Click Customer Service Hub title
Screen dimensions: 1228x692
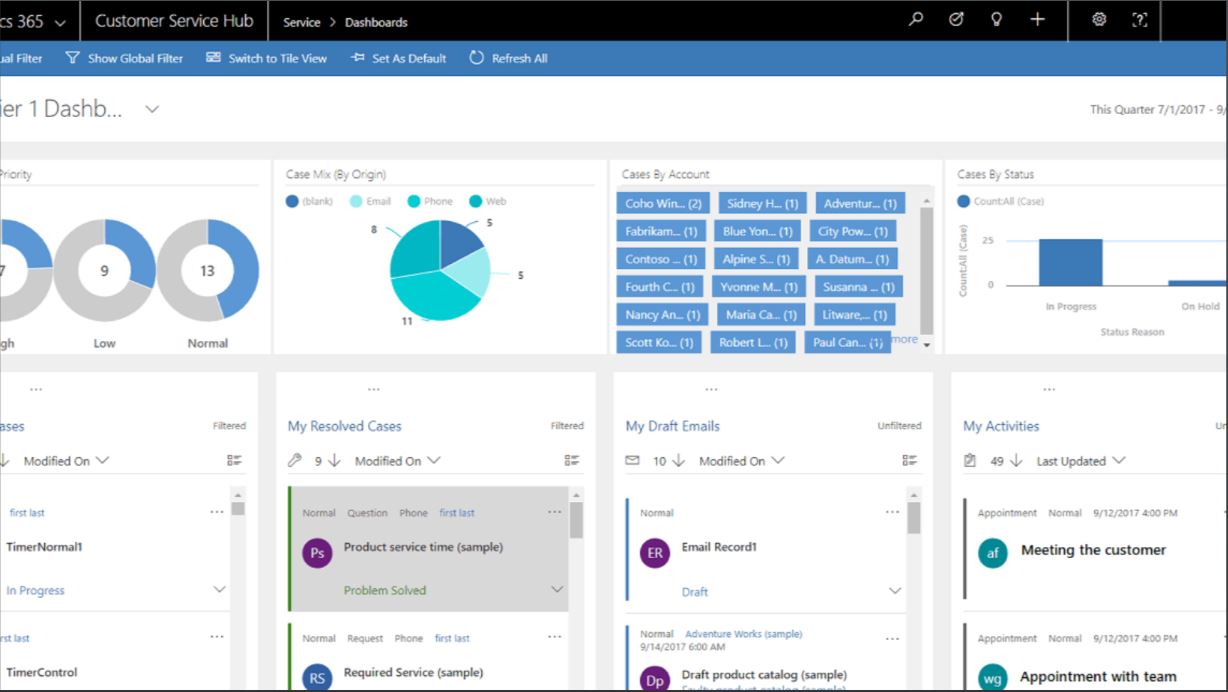[x=174, y=21]
